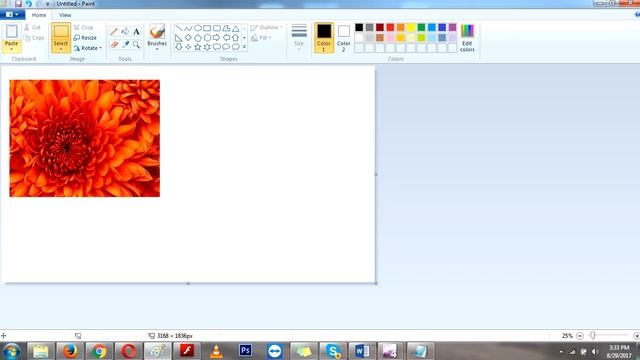
Task: Switch to the Home ribbon tab
Action: (39, 15)
